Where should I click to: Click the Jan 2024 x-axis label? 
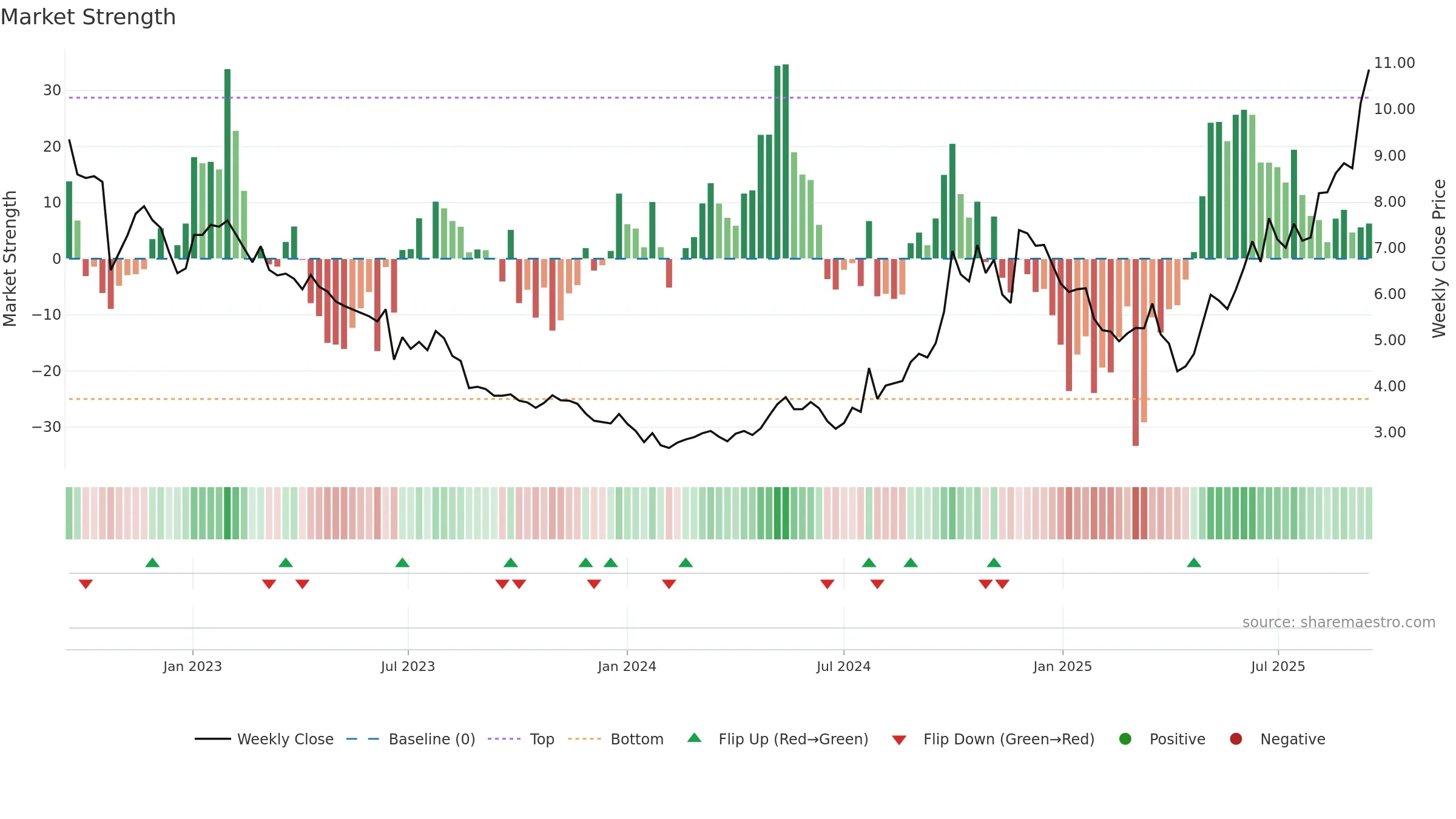[x=627, y=667]
